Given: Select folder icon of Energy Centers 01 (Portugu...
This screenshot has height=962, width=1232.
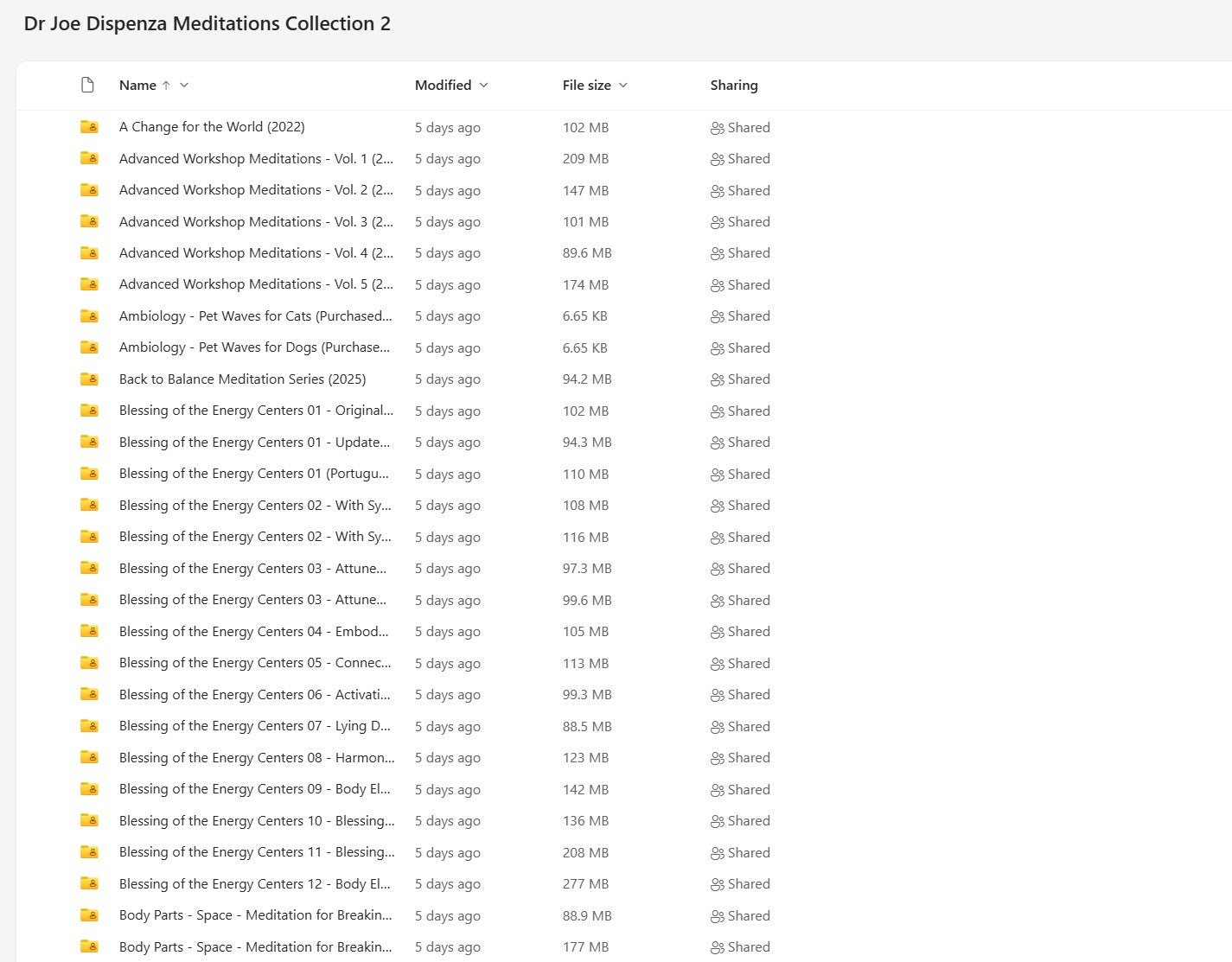Looking at the screenshot, I should (x=89, y=474).
